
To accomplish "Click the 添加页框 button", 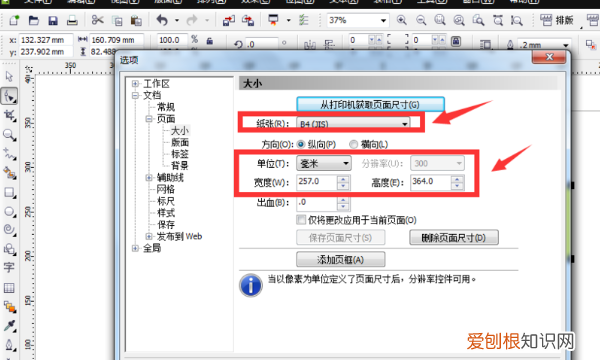I will pos(341,260).
